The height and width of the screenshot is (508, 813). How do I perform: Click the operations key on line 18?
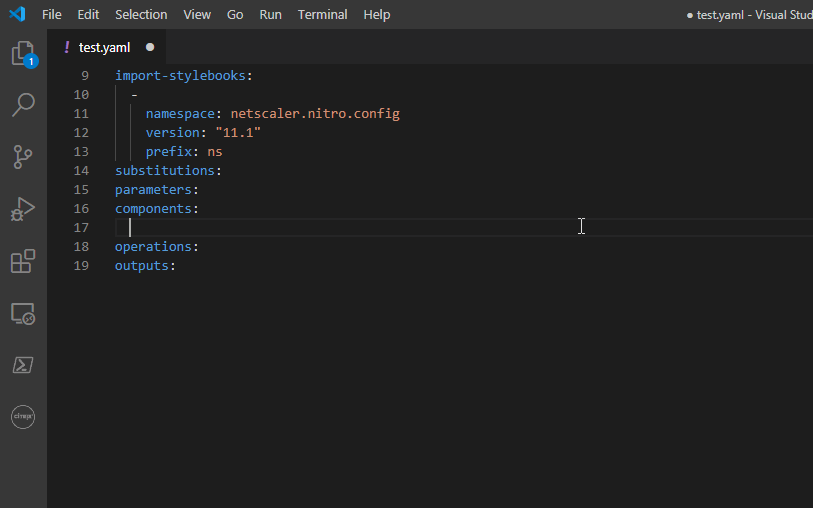coord(153,247)
